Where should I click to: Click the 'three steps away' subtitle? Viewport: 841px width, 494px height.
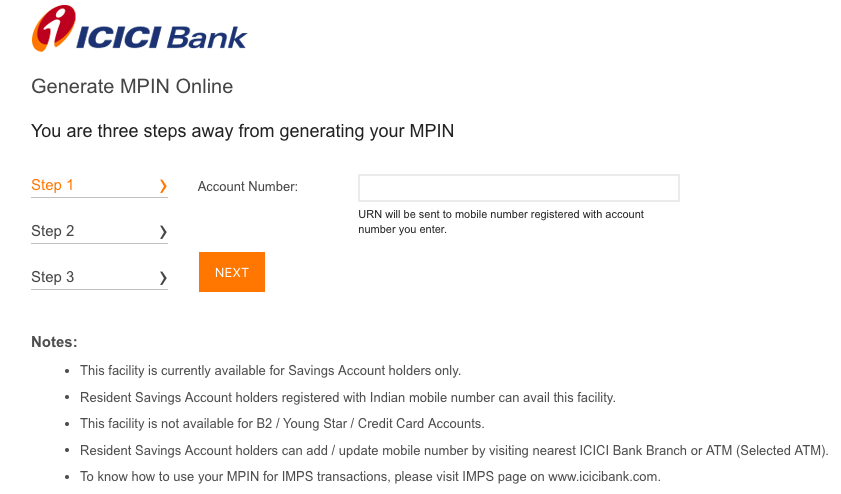243,131
